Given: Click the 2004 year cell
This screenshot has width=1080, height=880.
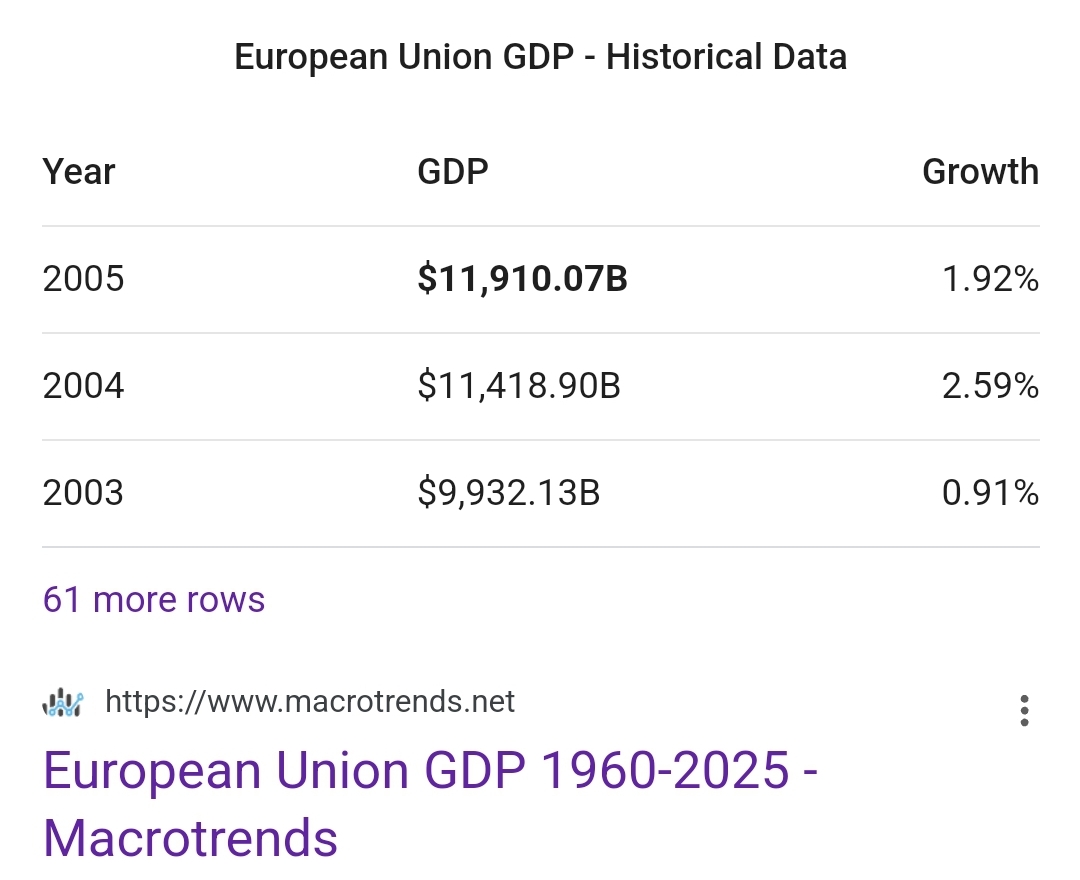Looking at the screenshot, I should tap(84, 386).
